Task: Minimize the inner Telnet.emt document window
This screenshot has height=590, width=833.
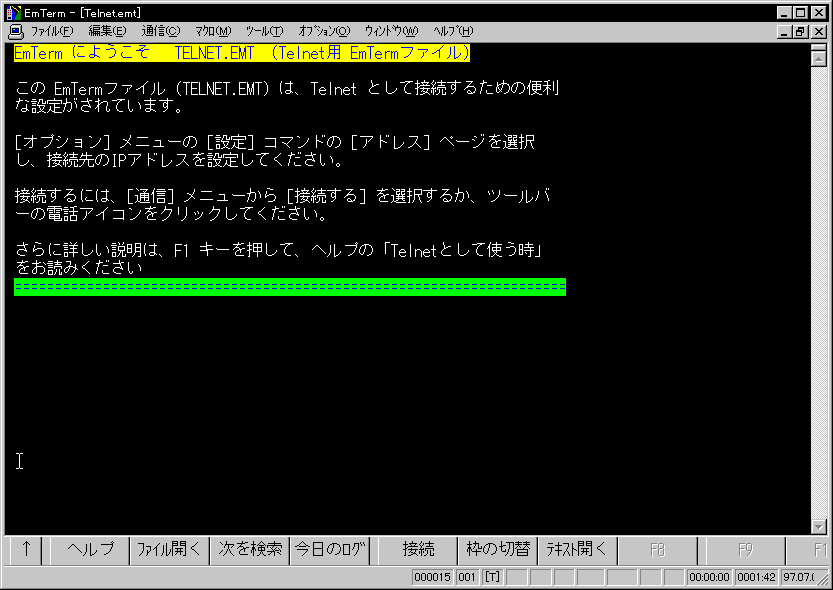Action: tap(784, 32)
